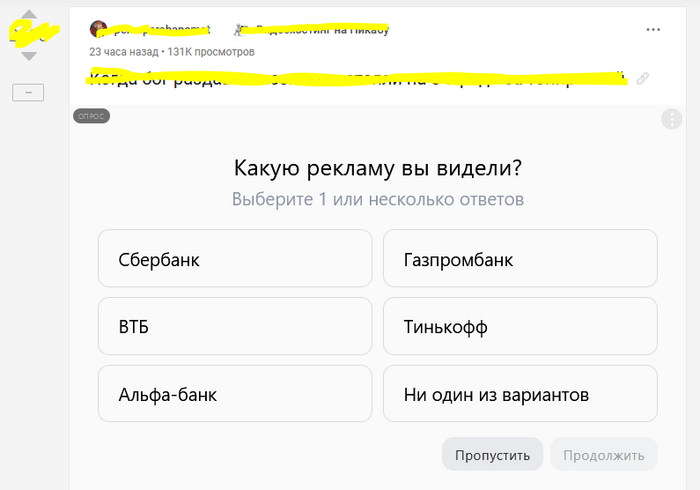This screenshot has width=700, height=490.
Task: Select the Газпромбанк answer
Action: pos(520,258)
